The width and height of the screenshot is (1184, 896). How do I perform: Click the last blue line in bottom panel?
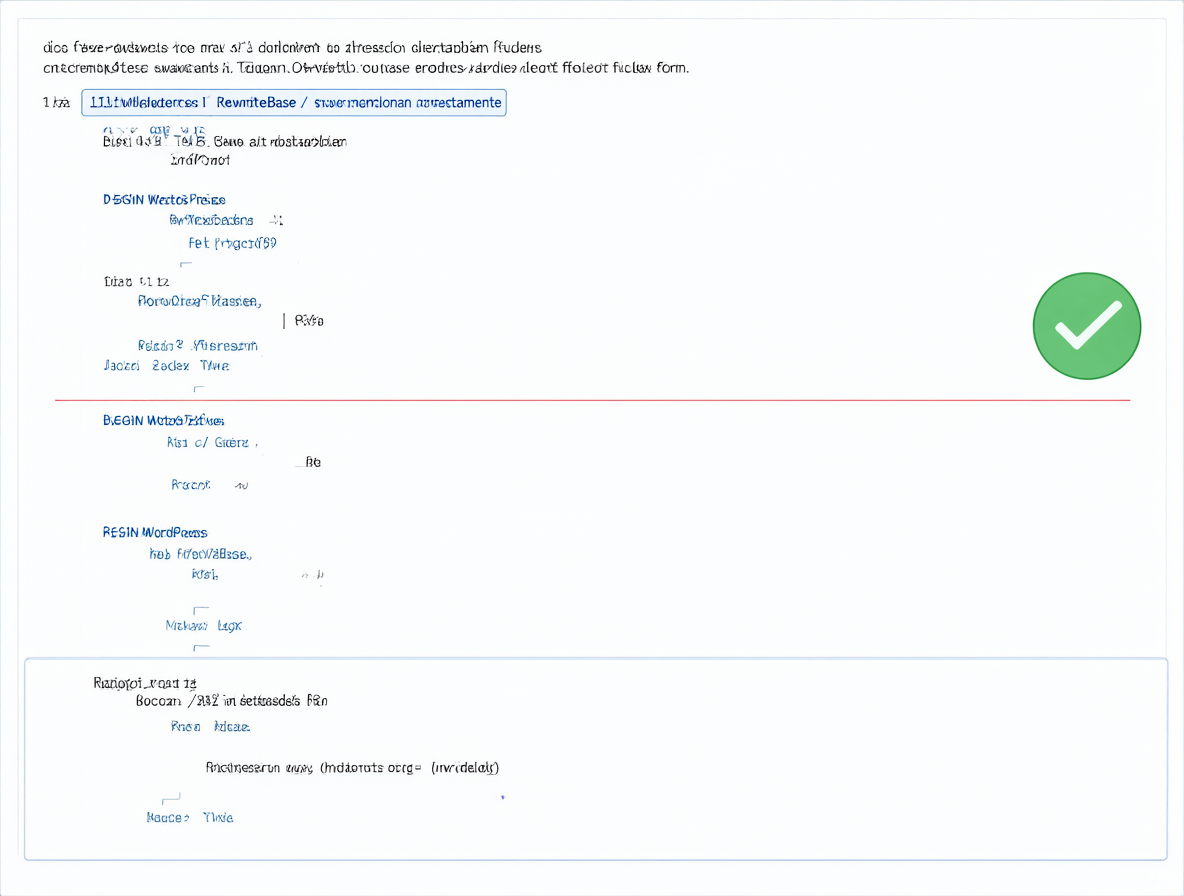[190, 817]
